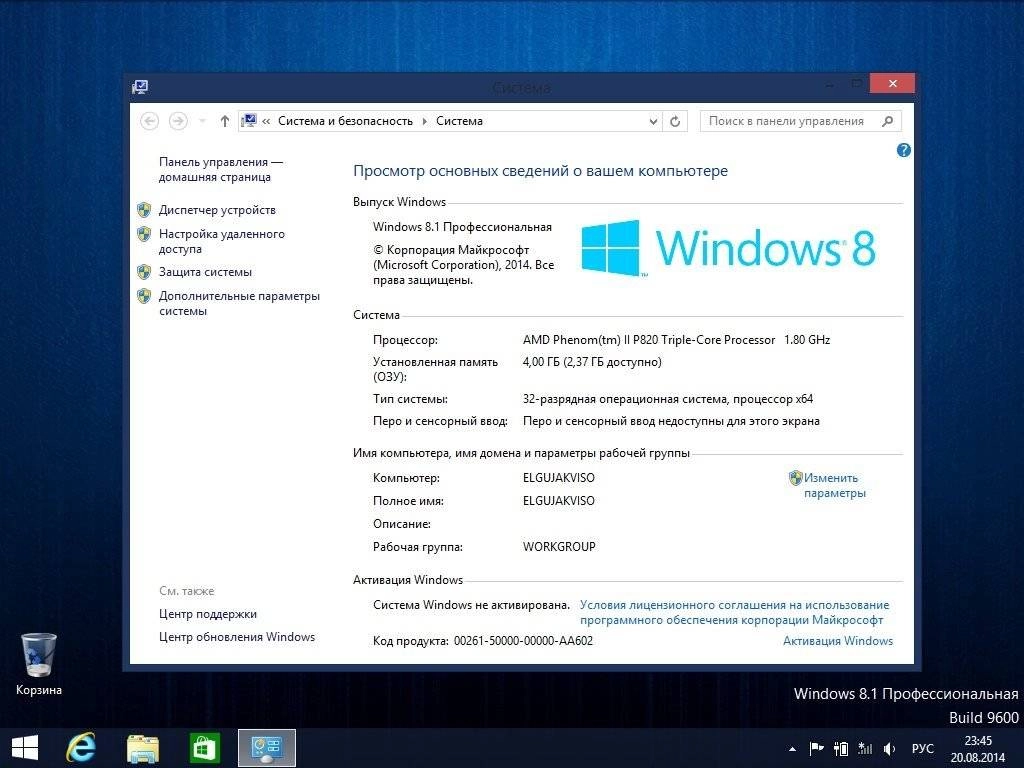The height and width of the screenshot is (768, 1024).
Task: Click shield icon beside 'Защита системы'
Action: tap(144, 272)
